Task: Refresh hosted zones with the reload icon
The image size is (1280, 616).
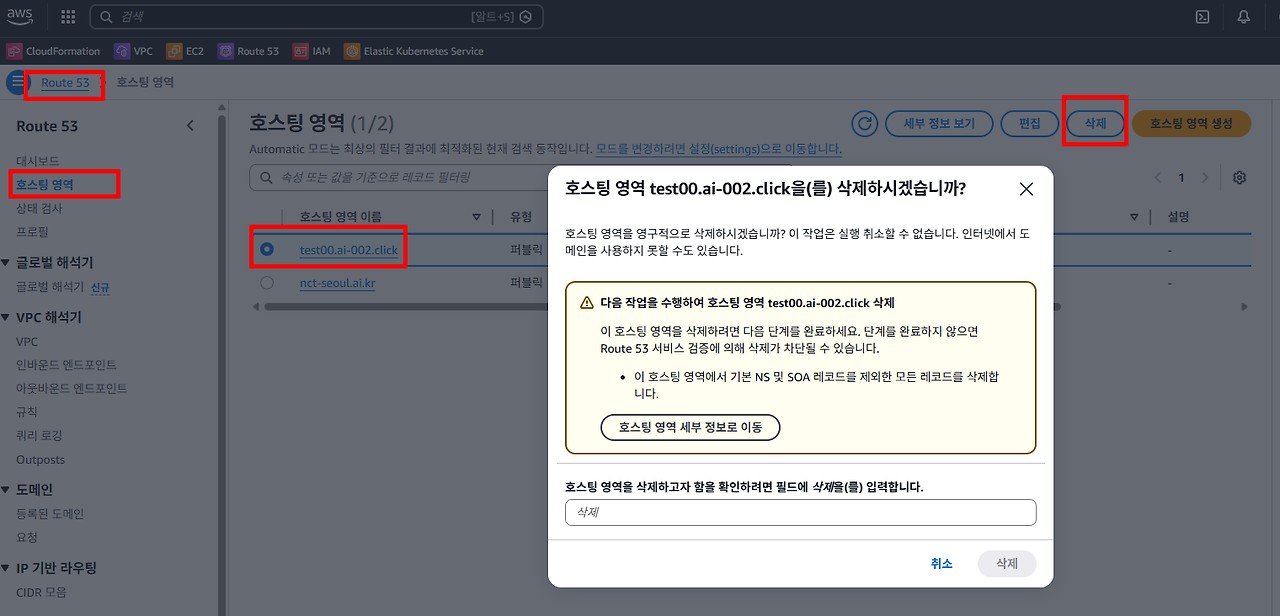Action: coord(863,123)
